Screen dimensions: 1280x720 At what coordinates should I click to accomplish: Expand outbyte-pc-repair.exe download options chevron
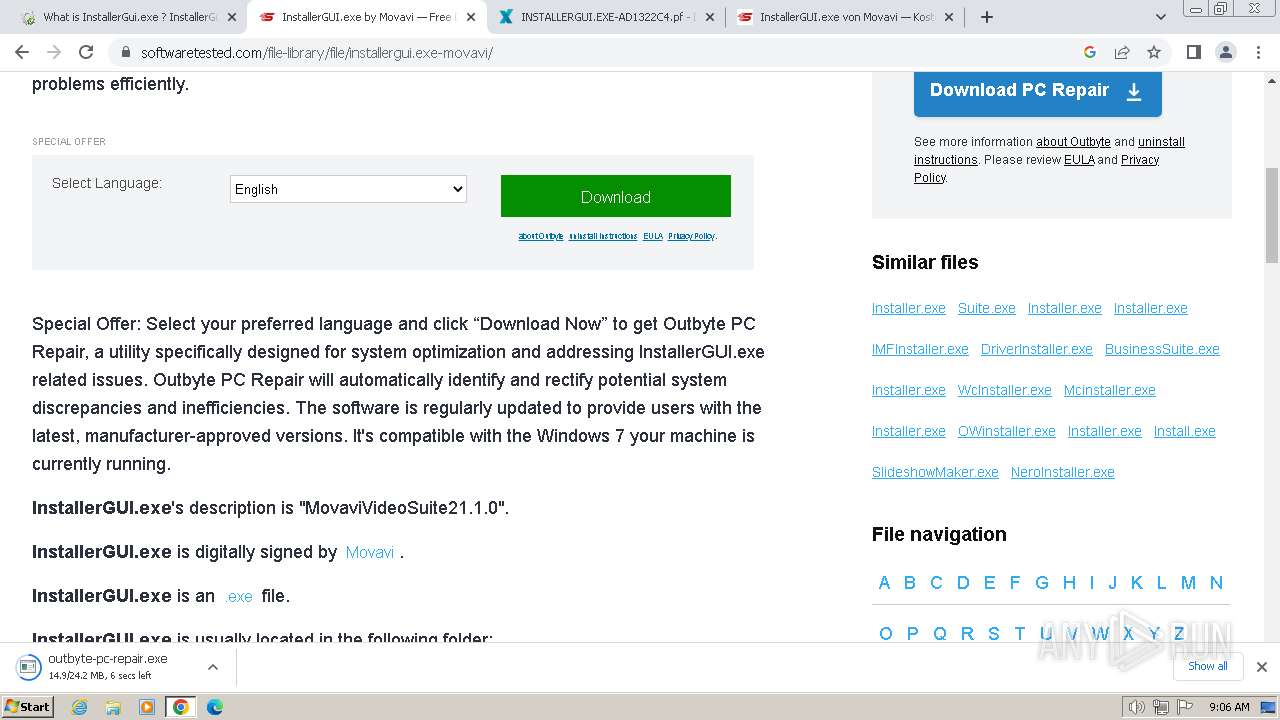[x=212, y=667]
